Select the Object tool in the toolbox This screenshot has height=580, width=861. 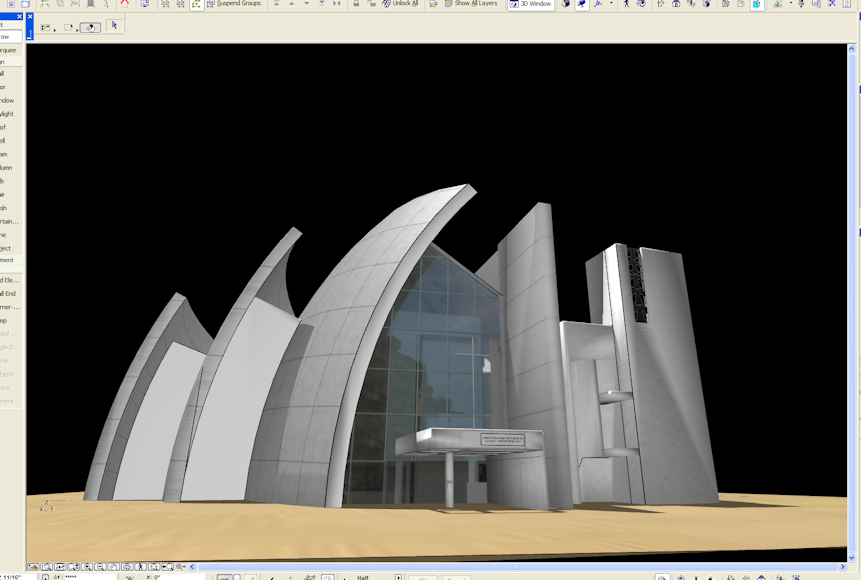[x=6, y=247]
